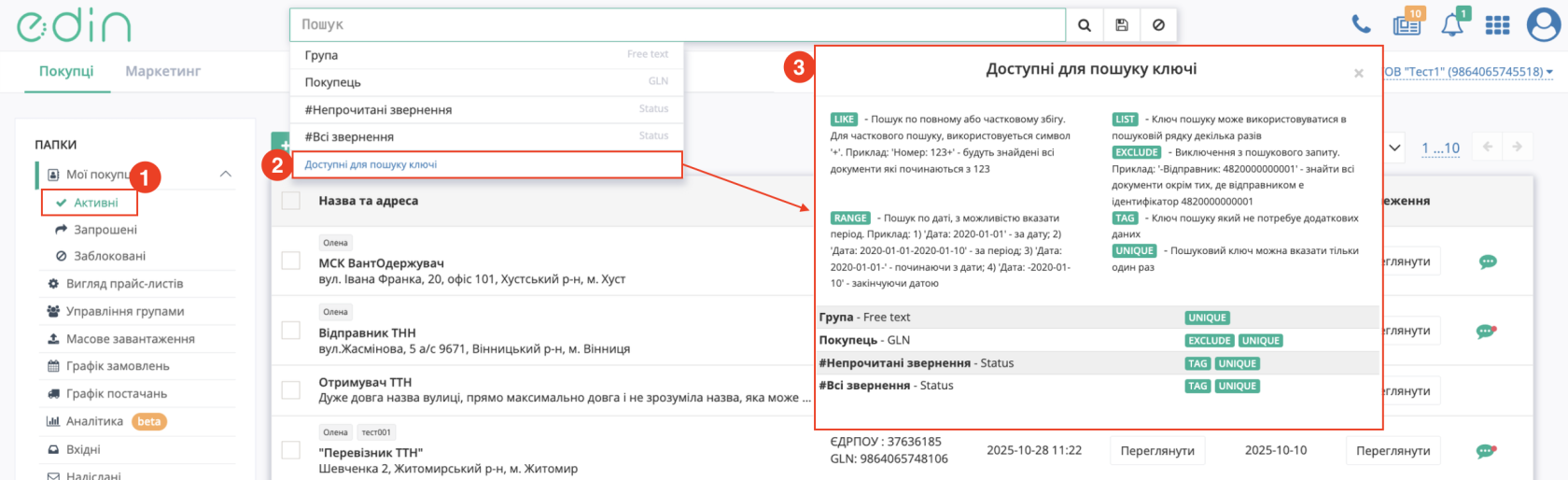Open the page size dropdown chevron
The height and width of the screenshot is (480, 1568).
pyautogui.click(x=1394, y=148)
